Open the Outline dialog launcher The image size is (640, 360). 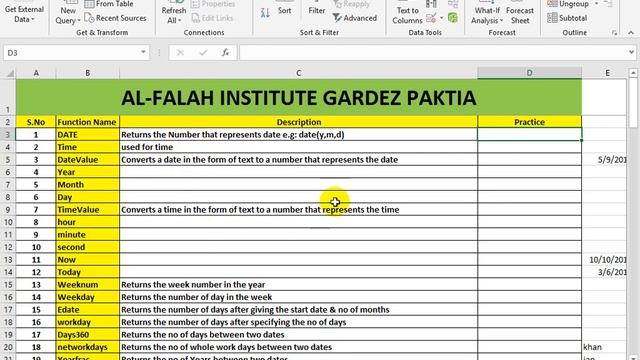(x=614, y=33)
